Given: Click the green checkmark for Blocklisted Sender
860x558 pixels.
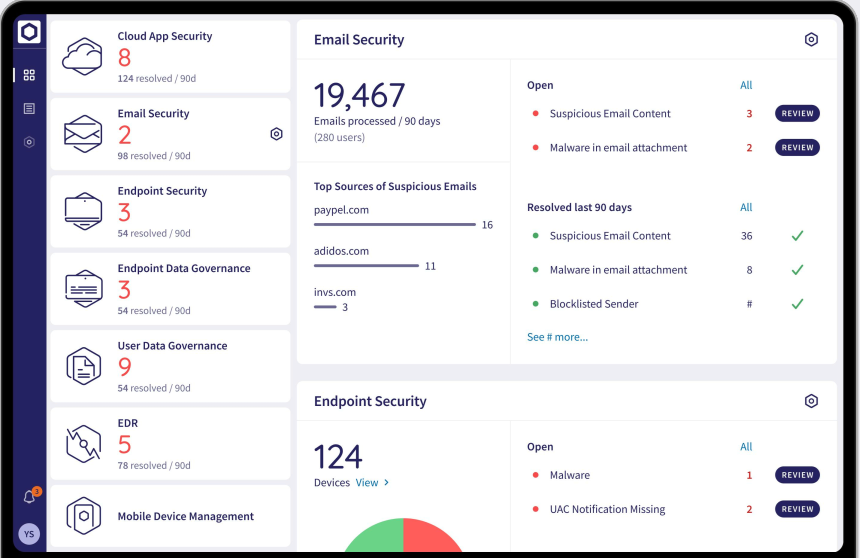Looking at the screenshot, I should (797, 304).
